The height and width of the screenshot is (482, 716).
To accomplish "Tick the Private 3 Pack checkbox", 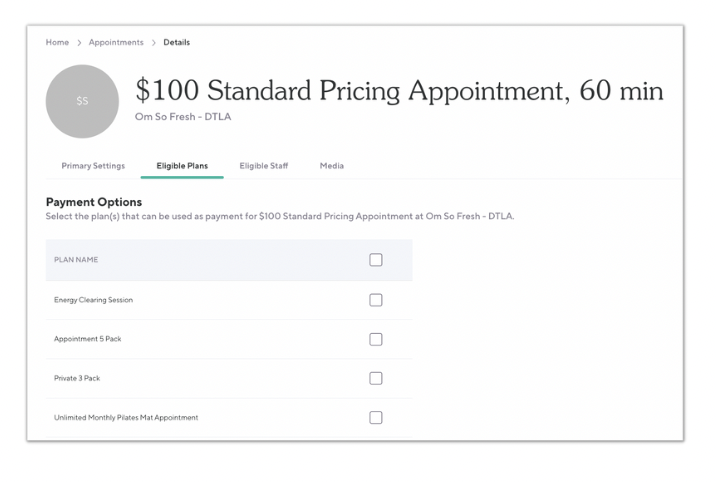I will 376,378.
